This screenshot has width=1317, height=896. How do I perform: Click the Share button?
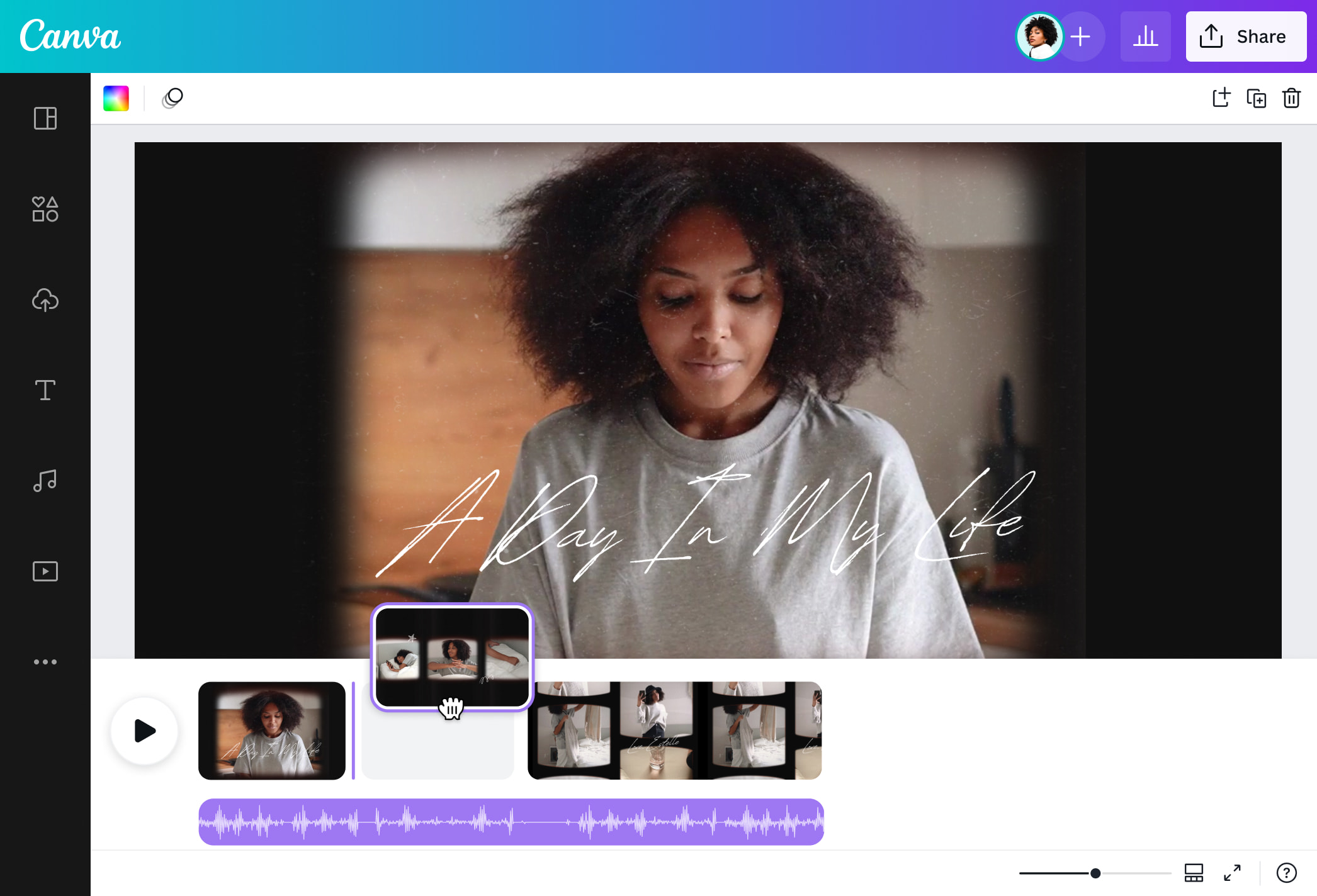click(x=1245, y=36)
